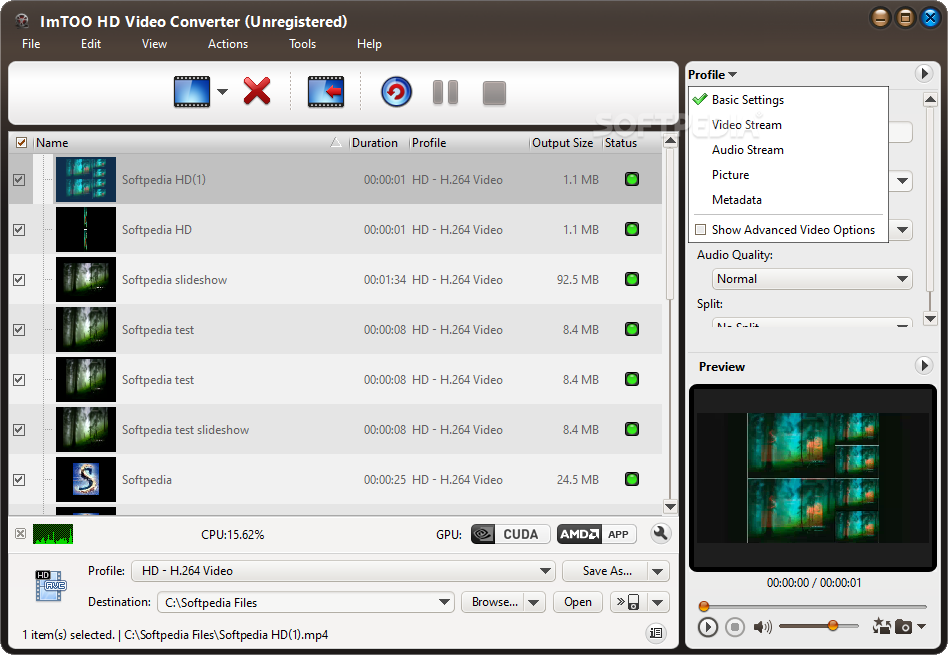Image resolution: width=948 pixels, height=655 pixels.
Task: Enable Show Advanced Video Options checkbox
Action: [701, 230]
